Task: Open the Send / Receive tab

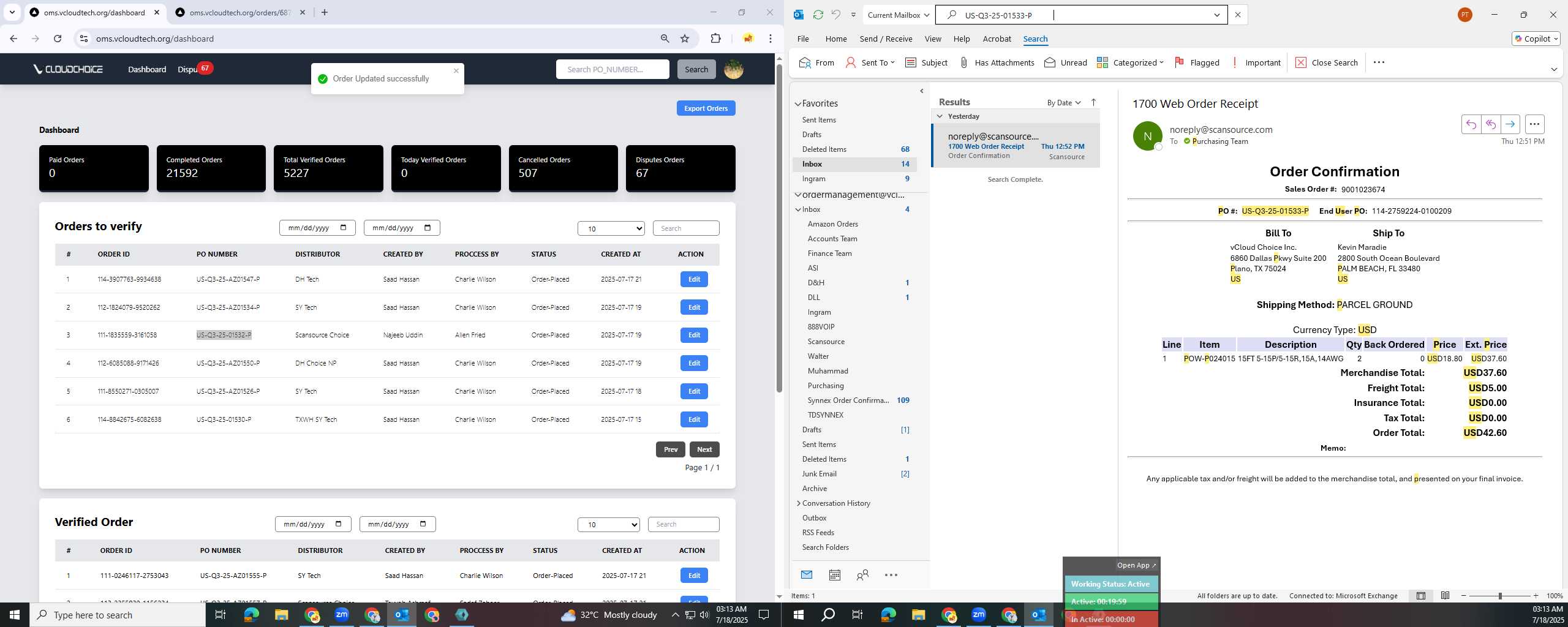Action: click(x=886, y=39)
